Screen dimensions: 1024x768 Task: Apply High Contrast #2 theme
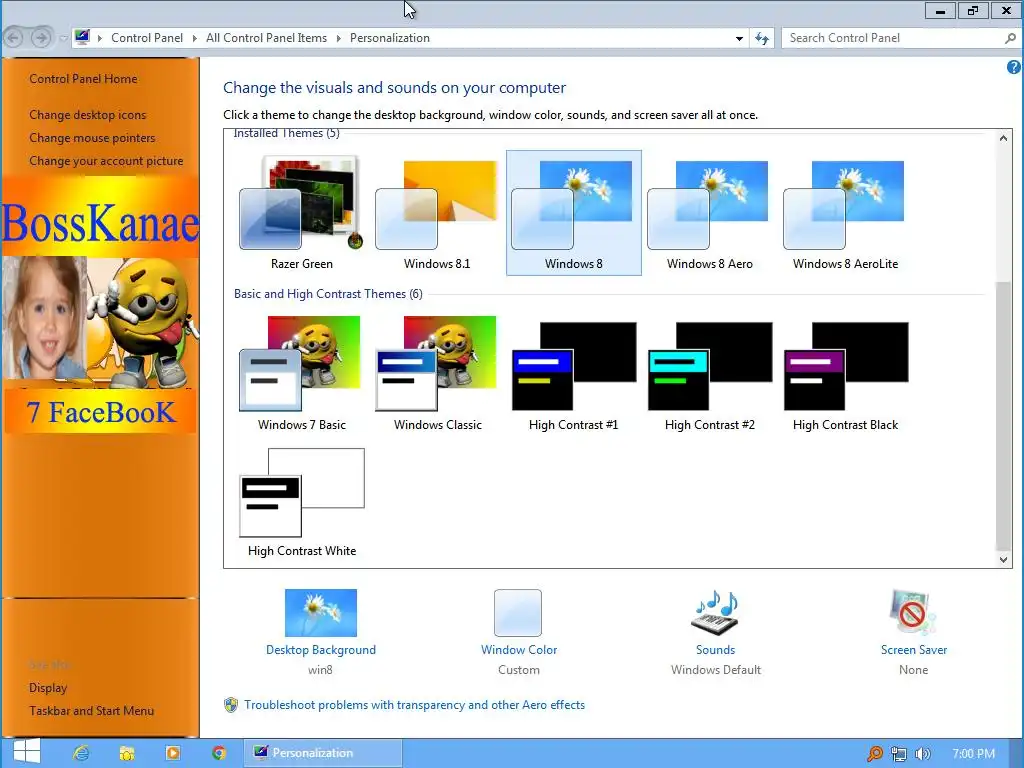click(709, 374)
